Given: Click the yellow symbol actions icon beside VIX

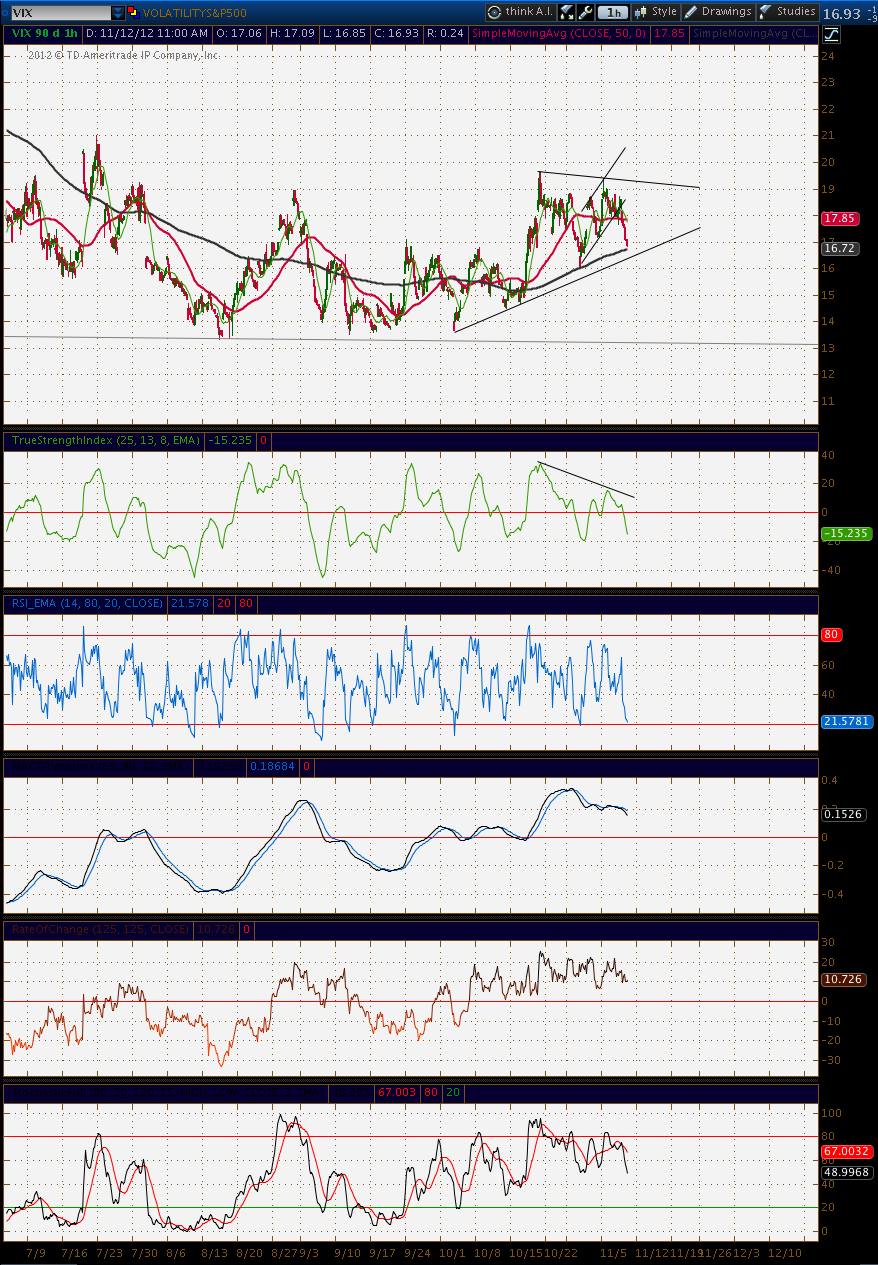Looking at the screenshot, I should [x=133, y=13].
